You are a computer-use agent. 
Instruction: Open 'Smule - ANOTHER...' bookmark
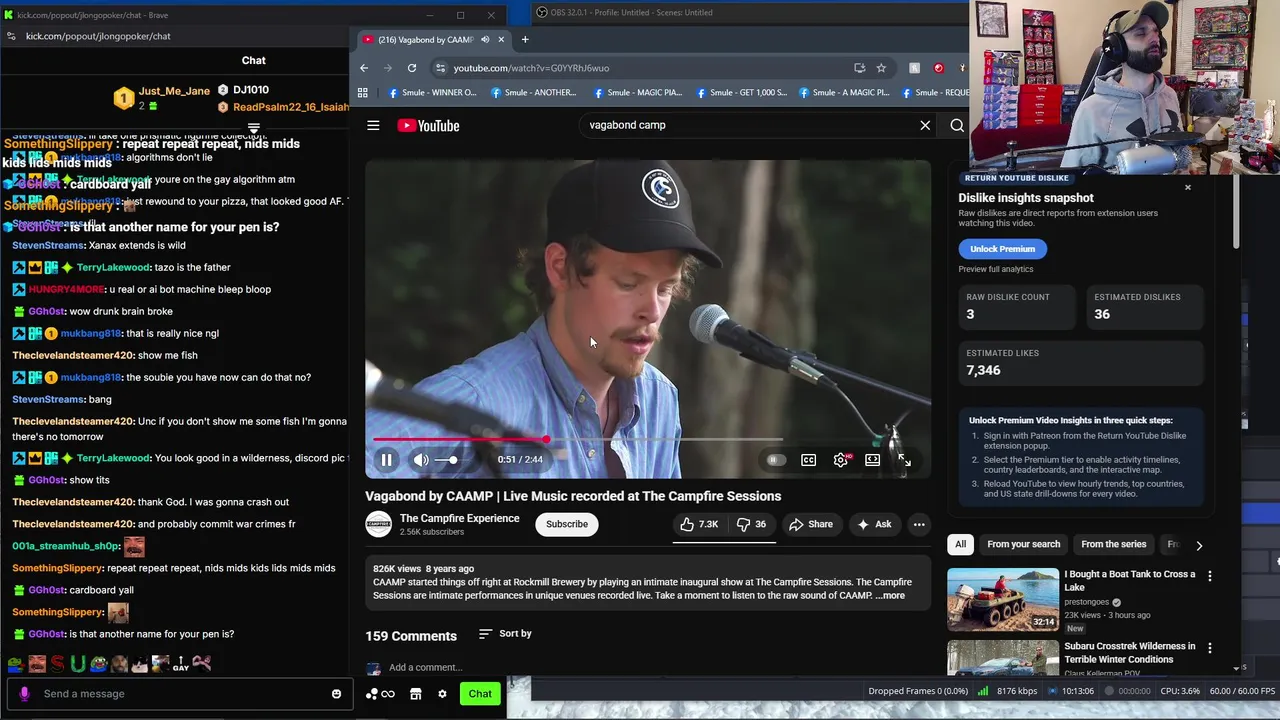click(x=533, y=92)
